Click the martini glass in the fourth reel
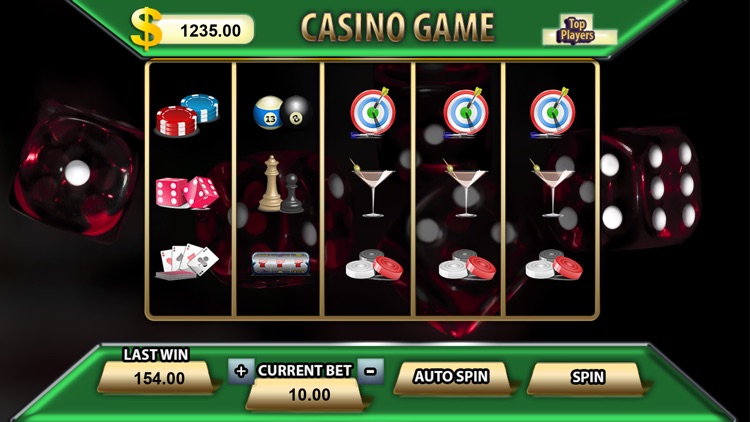 465,188
